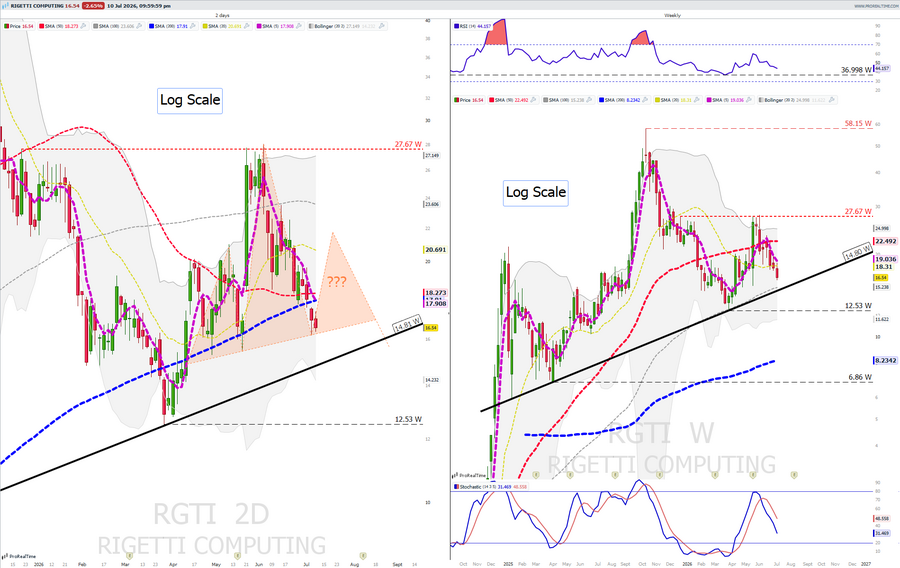Viewport: 900px width, 568px height.
Task: Open settings wrench for SMA (50) on weekly chart
Action: 533,100
